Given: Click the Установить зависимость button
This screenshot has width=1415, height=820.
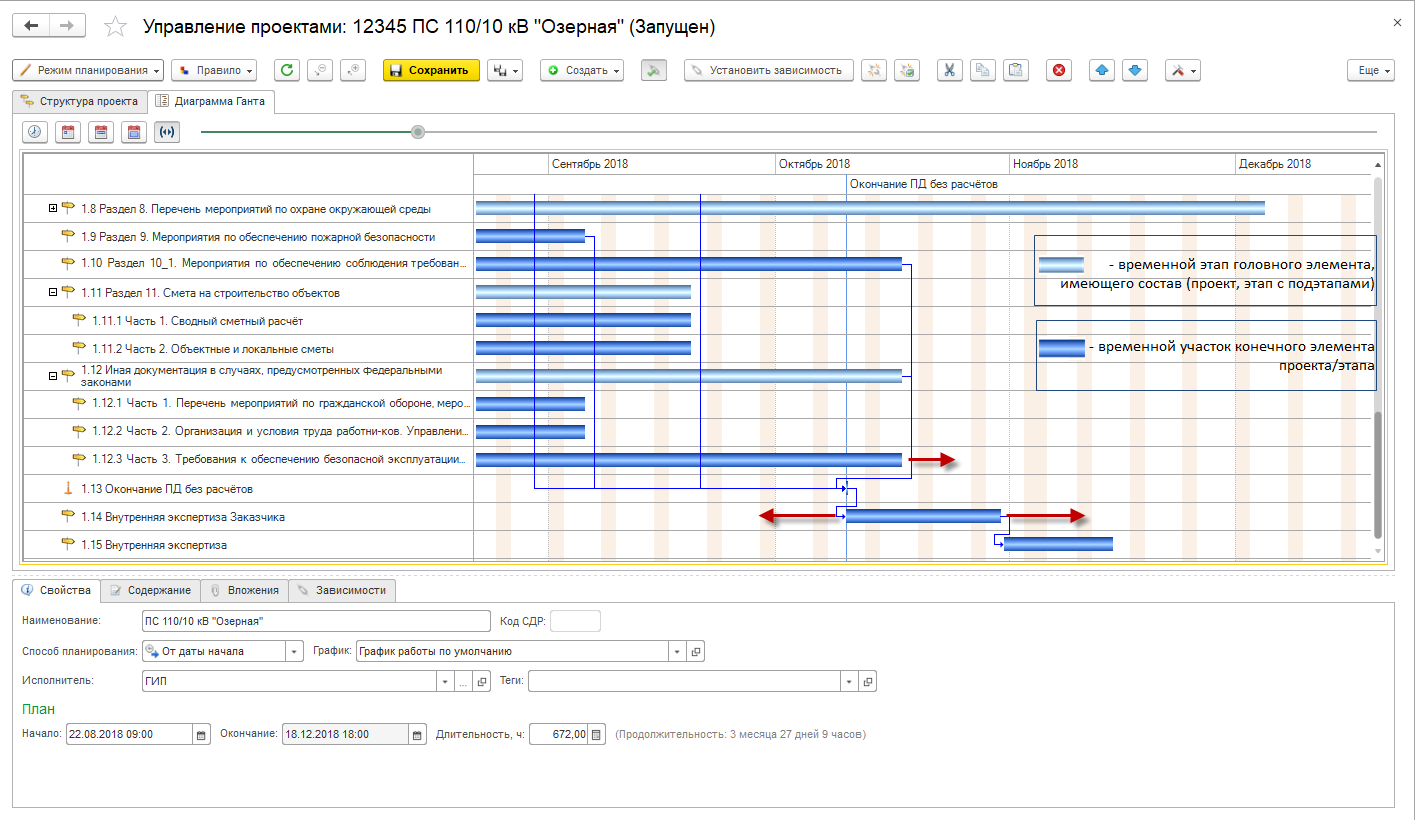Looking at the screenshot, I should (x=769, y=70).
